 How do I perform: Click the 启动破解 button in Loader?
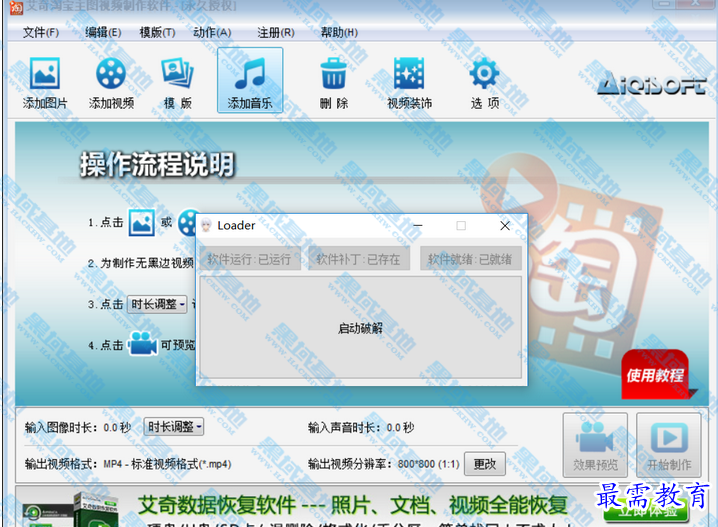(361, 327)
